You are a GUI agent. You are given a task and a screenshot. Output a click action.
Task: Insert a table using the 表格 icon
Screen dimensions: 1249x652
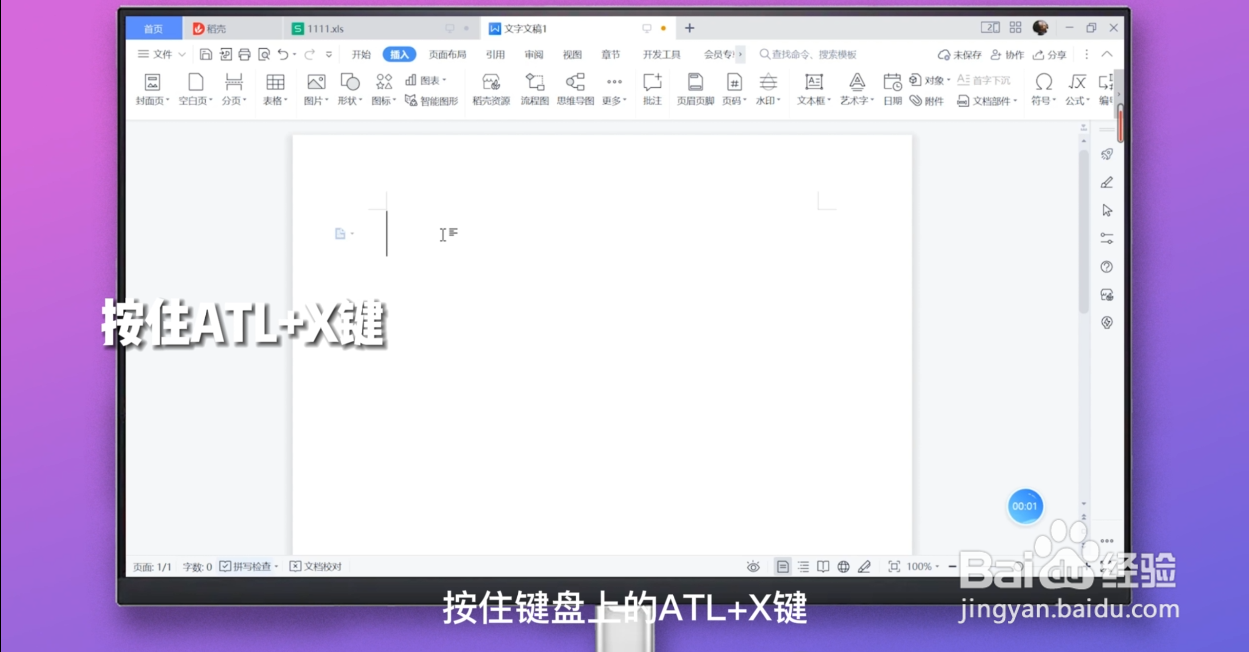(x=274, y=88)
